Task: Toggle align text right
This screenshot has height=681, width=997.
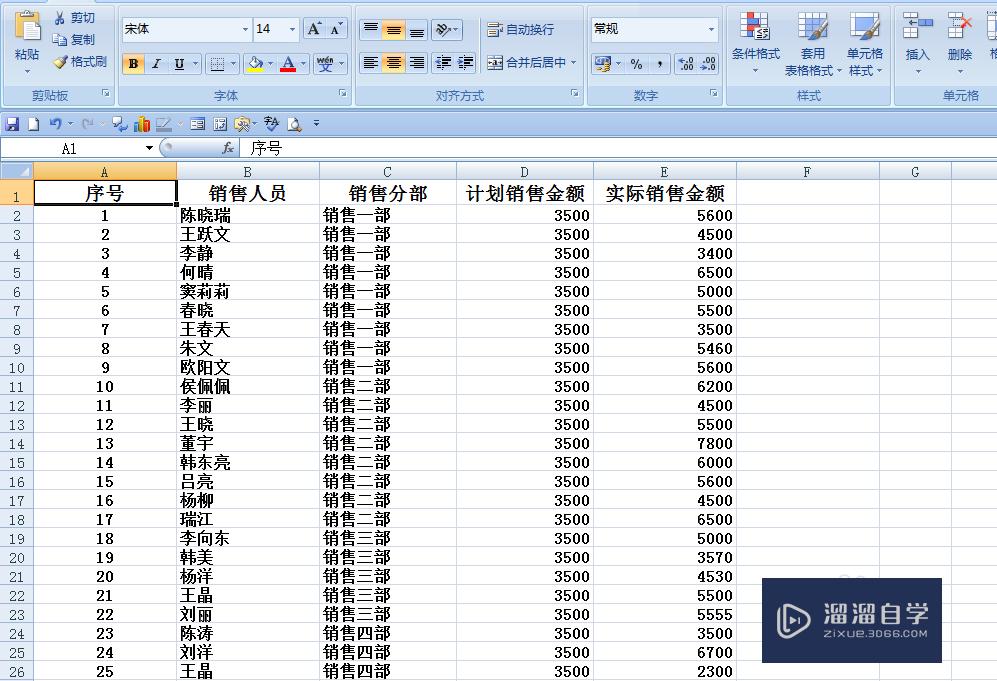Action: coord(416,62)
